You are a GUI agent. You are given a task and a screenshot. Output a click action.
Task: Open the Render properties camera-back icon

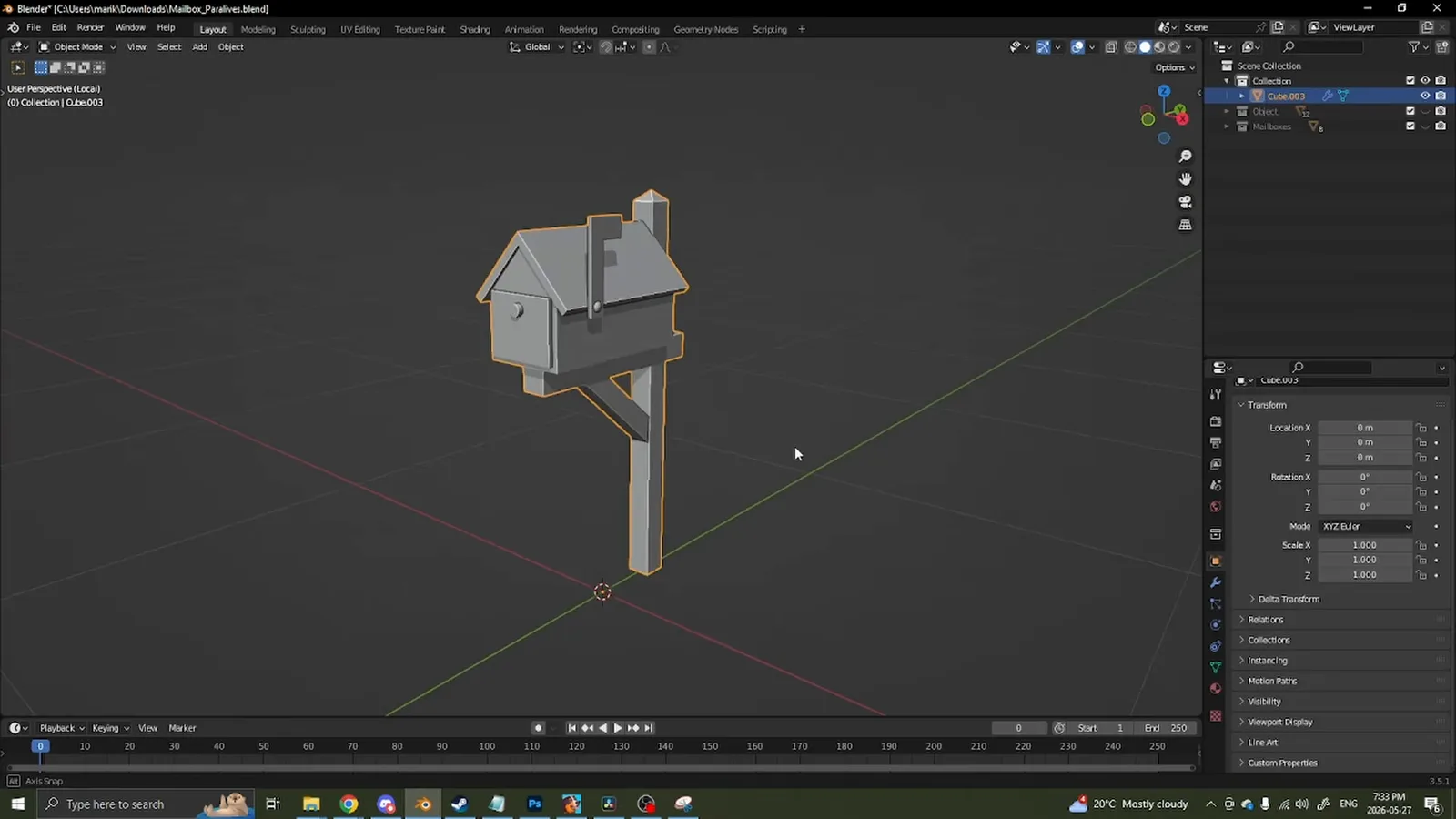click(x=1216, y=421)
